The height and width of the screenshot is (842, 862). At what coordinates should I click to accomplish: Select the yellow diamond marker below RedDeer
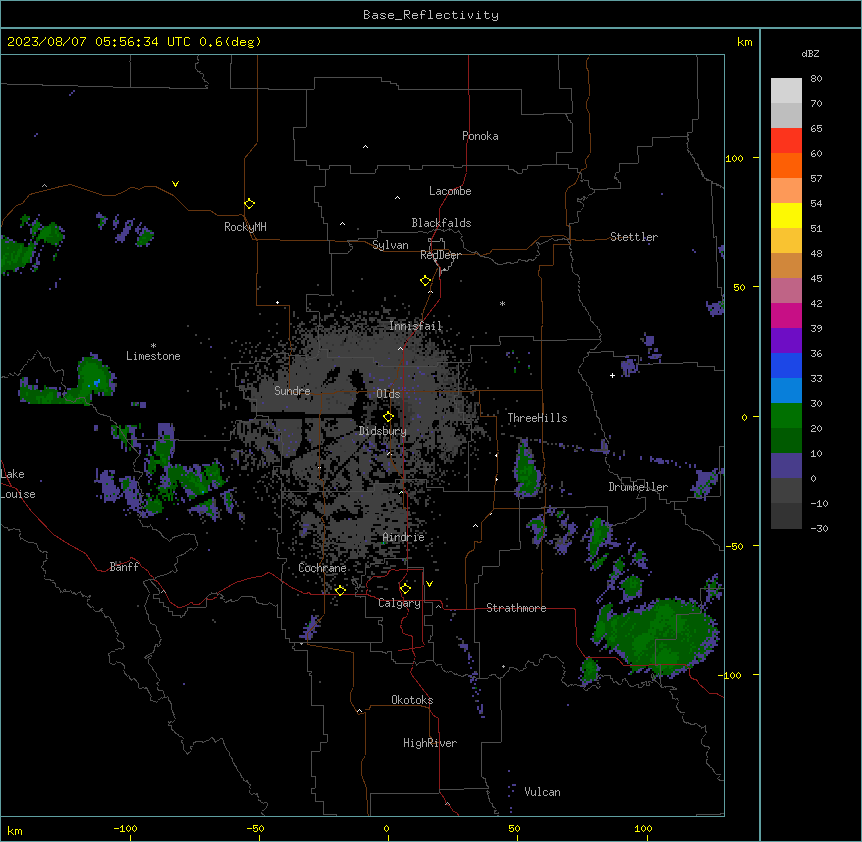coord(426,281)
